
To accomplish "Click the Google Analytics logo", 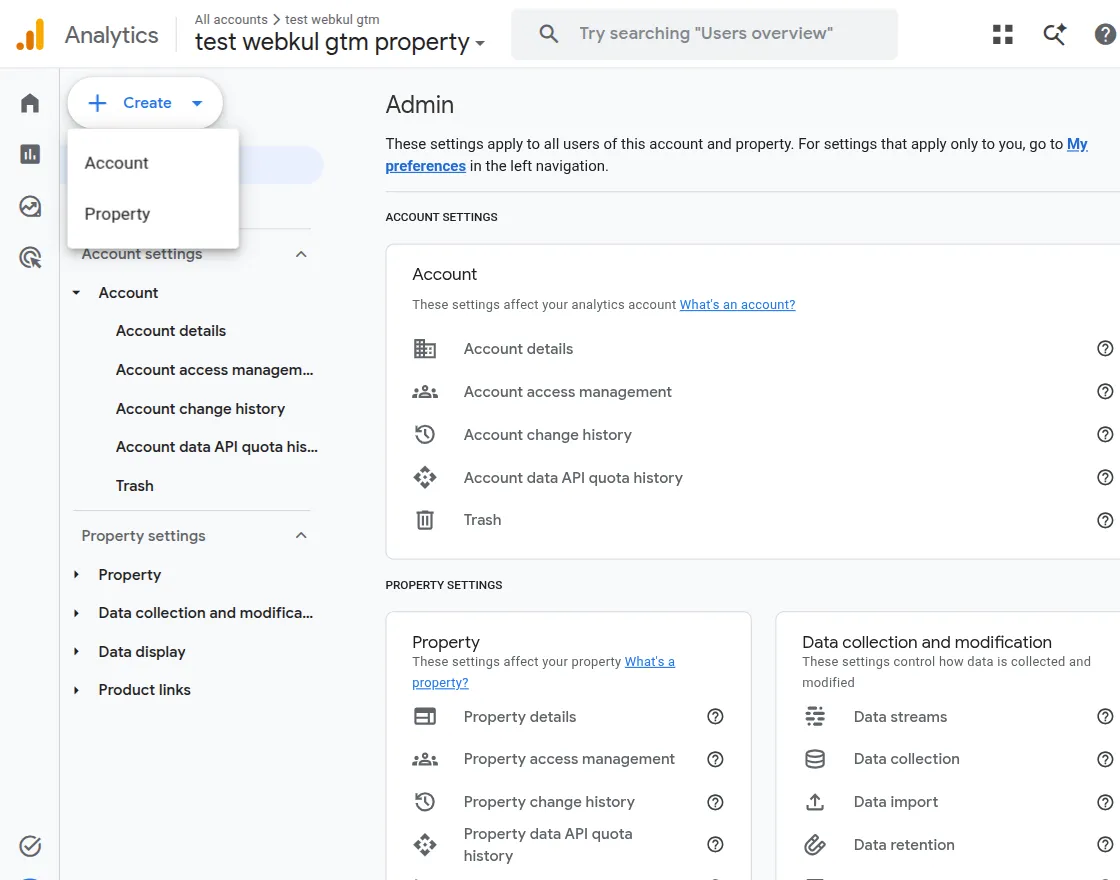I will tap(30, 34).
